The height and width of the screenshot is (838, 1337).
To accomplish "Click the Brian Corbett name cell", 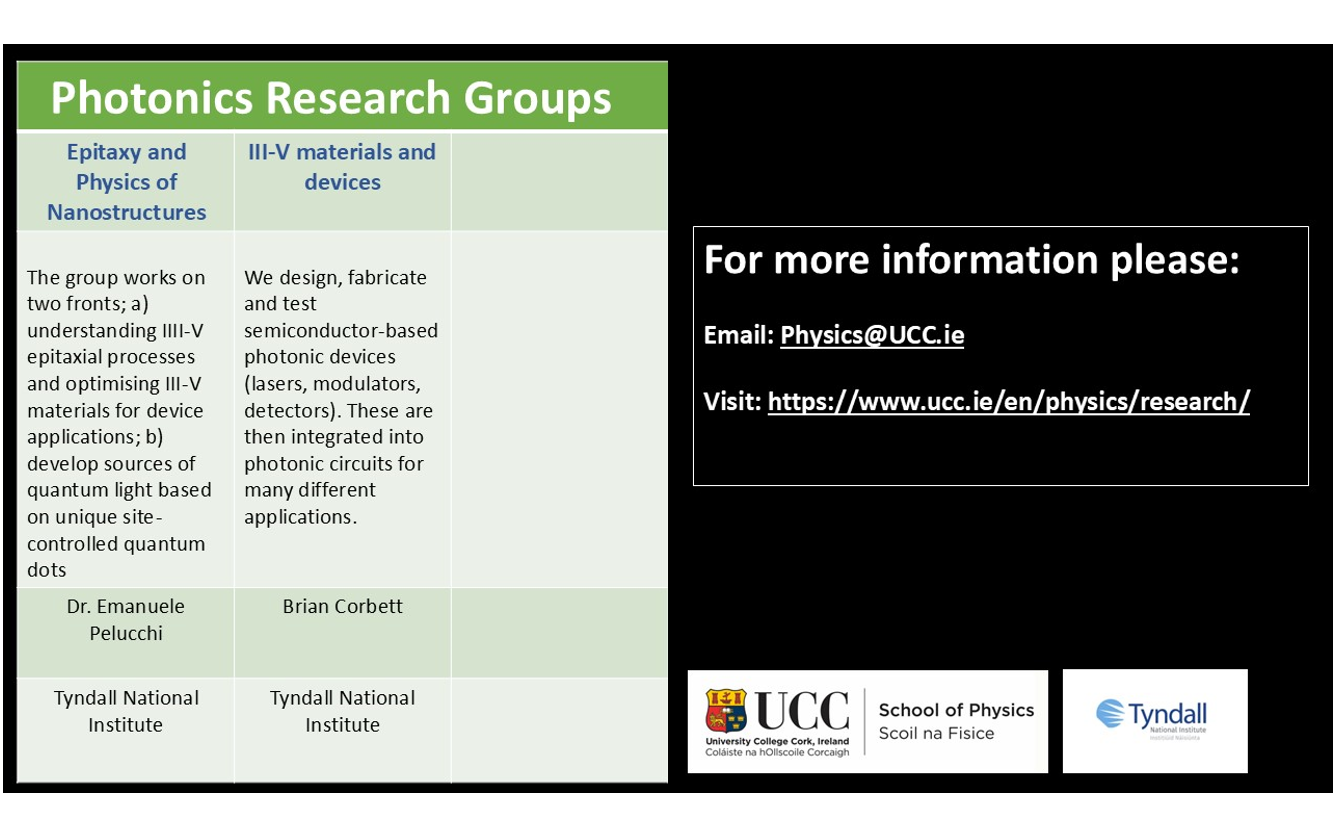I will pos(342,607).
